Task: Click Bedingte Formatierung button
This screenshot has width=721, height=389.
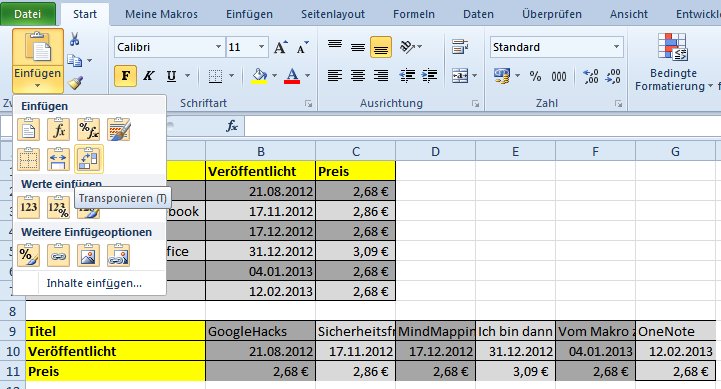Action: click(673, 62)
